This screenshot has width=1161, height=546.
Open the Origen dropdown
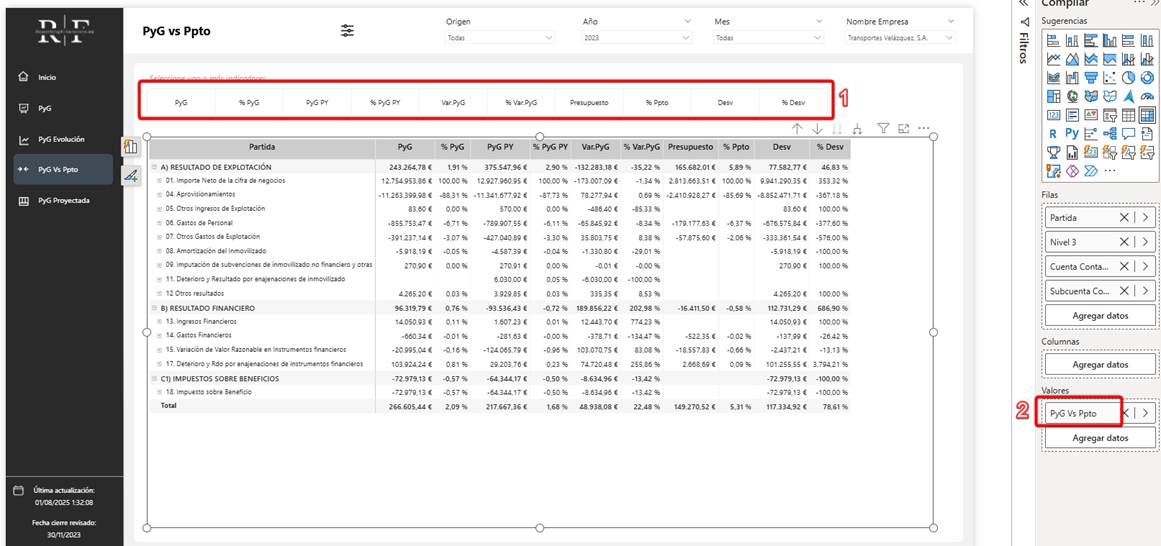500,37
